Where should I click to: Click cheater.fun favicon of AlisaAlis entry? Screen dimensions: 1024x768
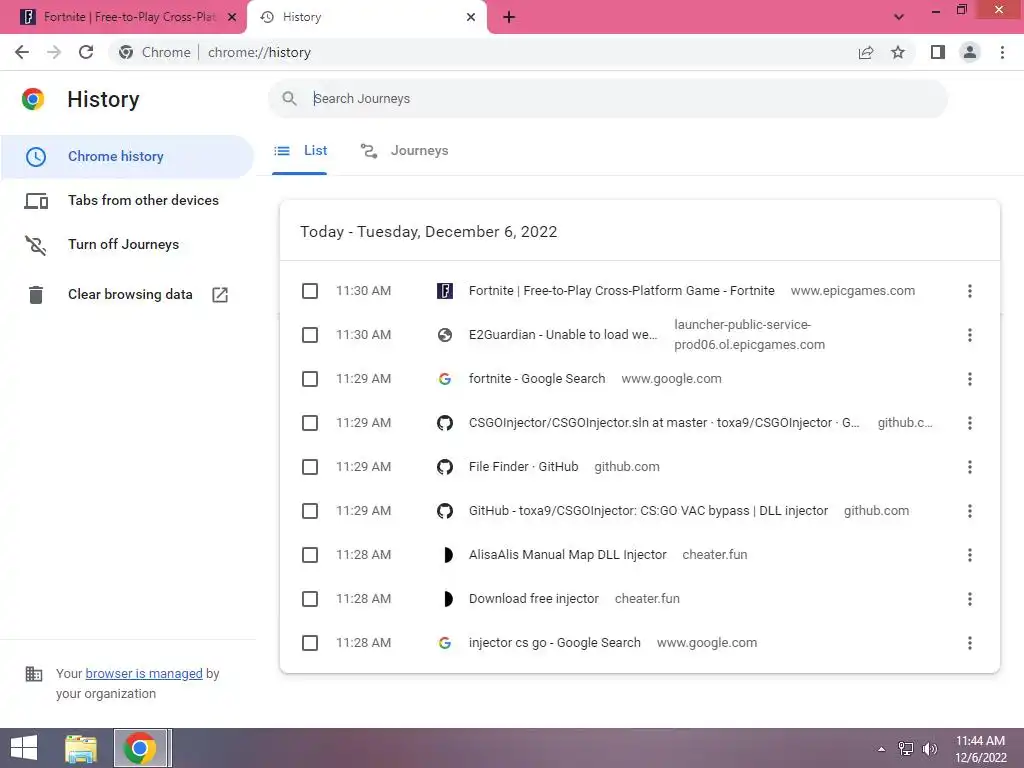447,555
